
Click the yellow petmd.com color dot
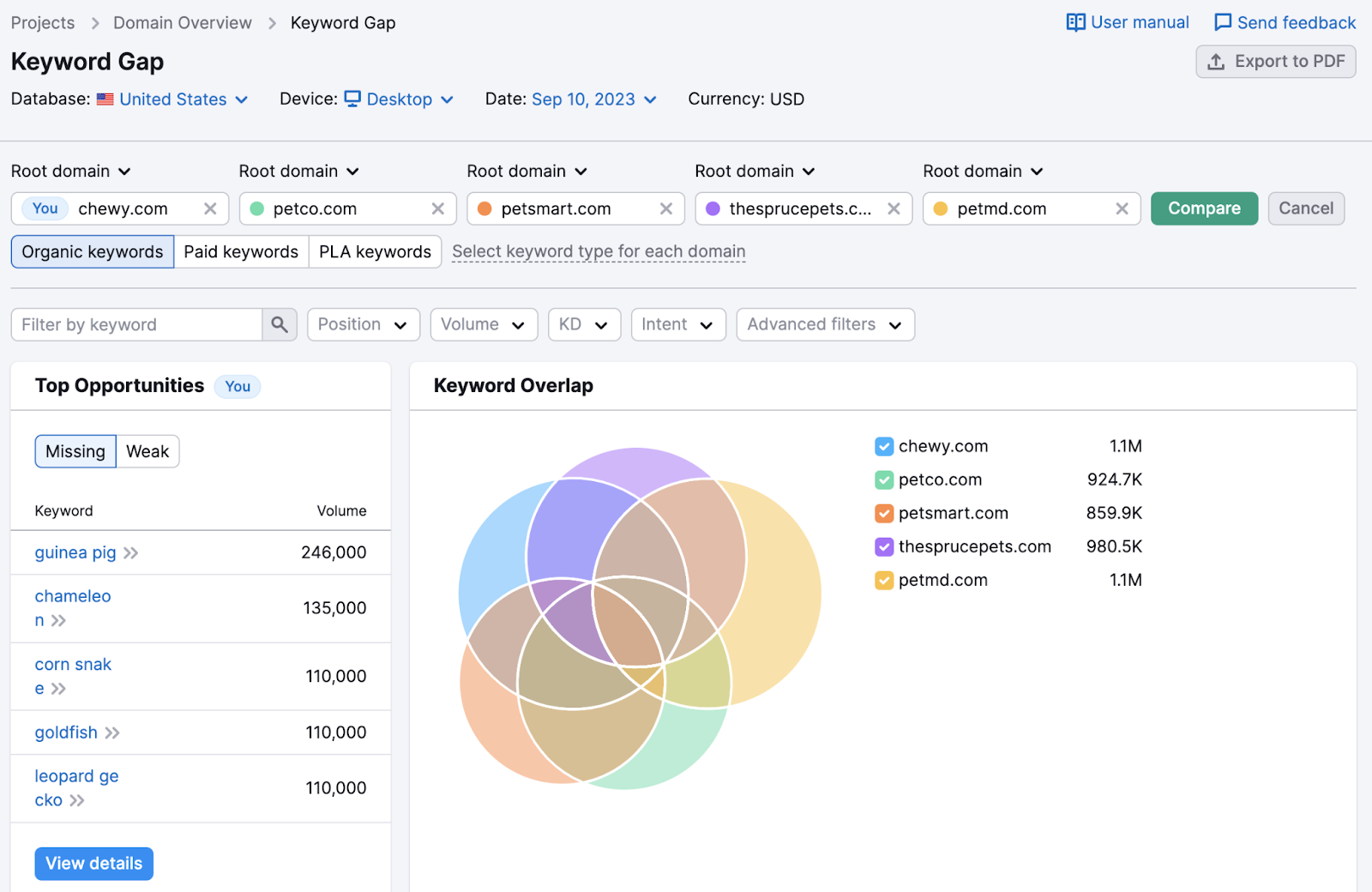point(941,208)
